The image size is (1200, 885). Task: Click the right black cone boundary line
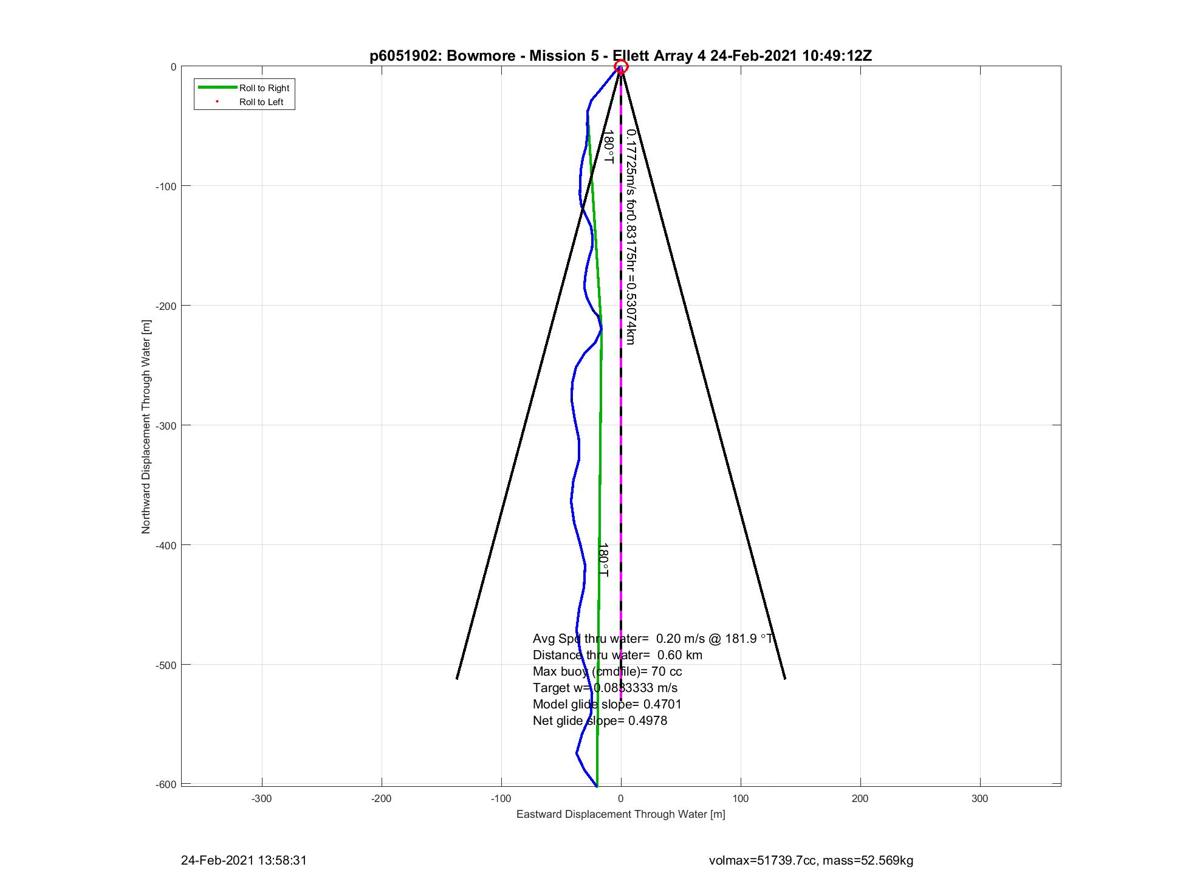703,373
